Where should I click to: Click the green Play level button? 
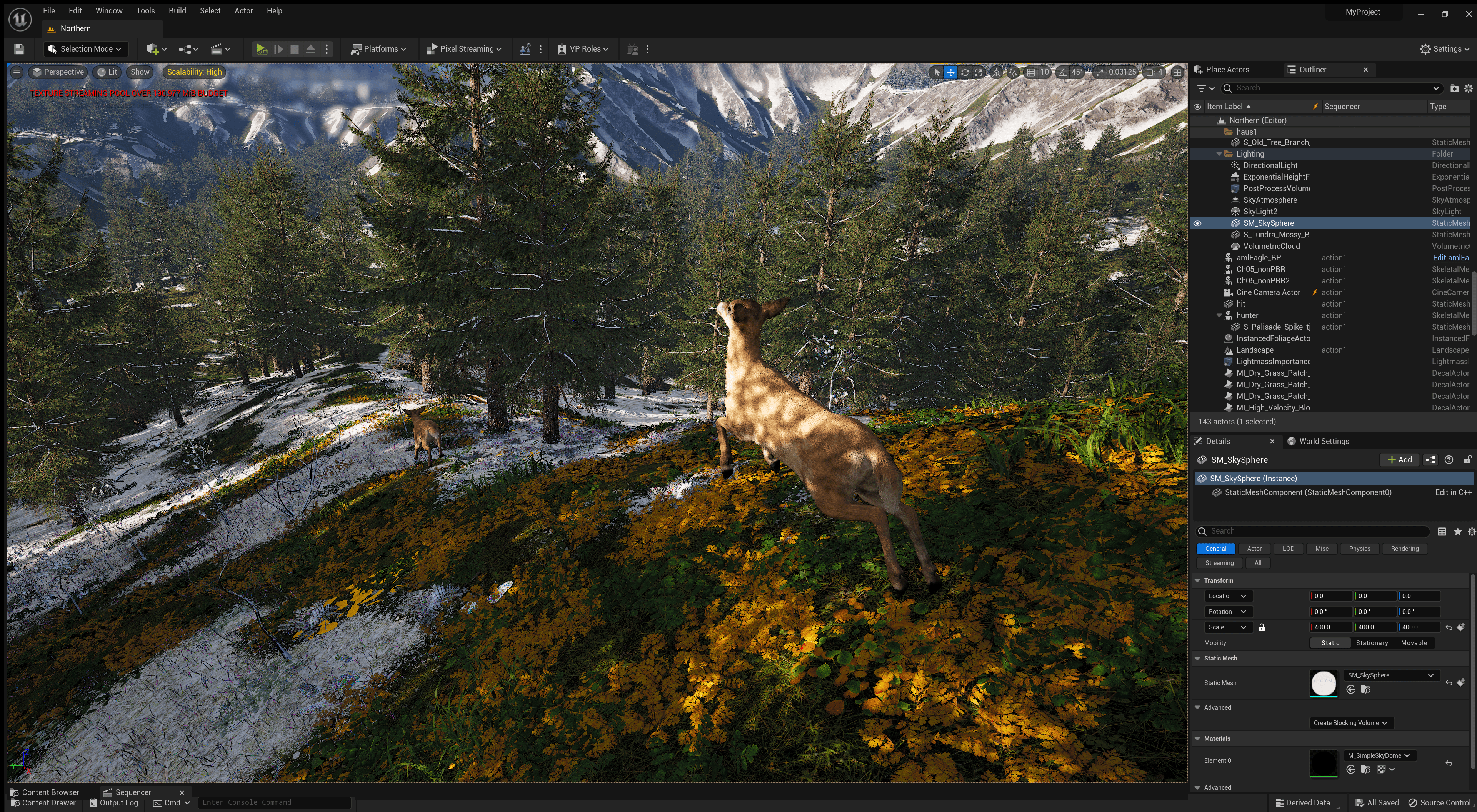pos(261,49)
